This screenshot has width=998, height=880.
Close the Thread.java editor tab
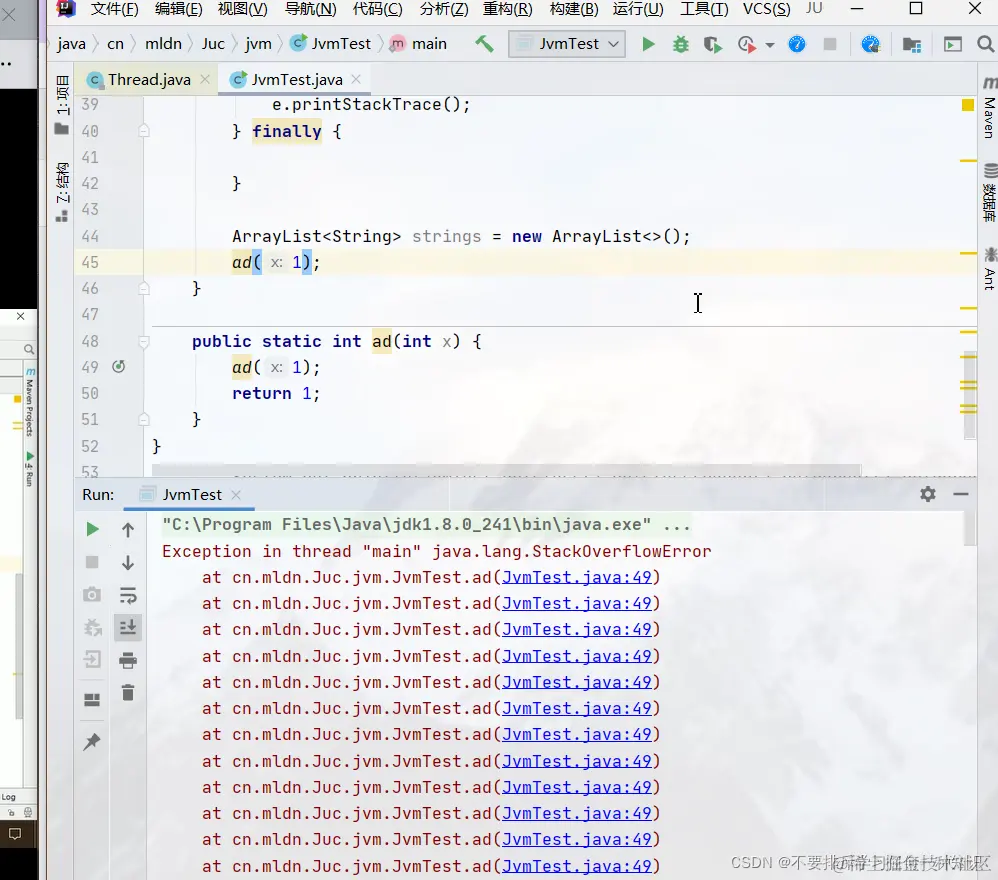(x=205, y=79)
